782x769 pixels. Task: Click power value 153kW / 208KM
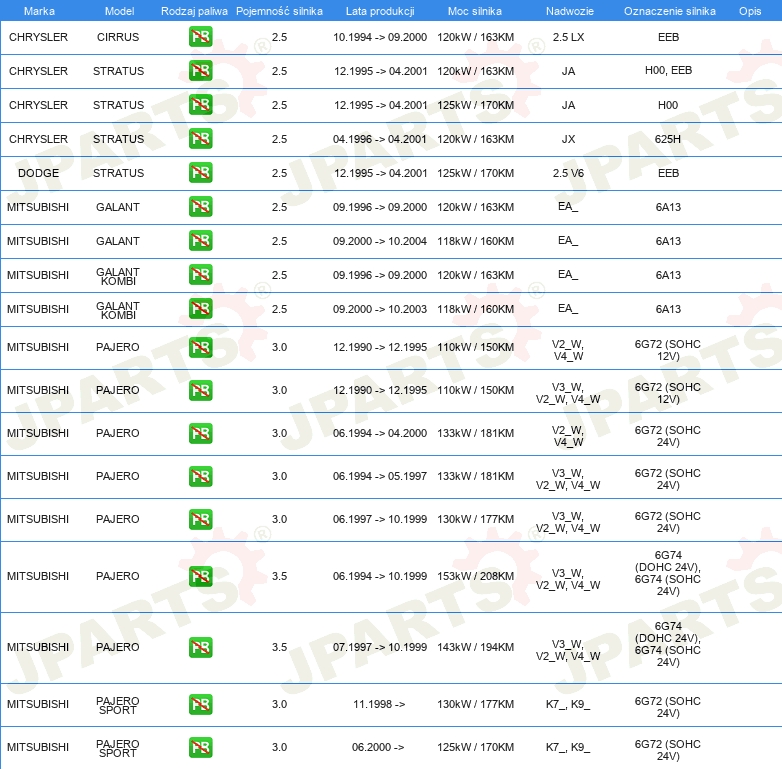tap(475, 576)
